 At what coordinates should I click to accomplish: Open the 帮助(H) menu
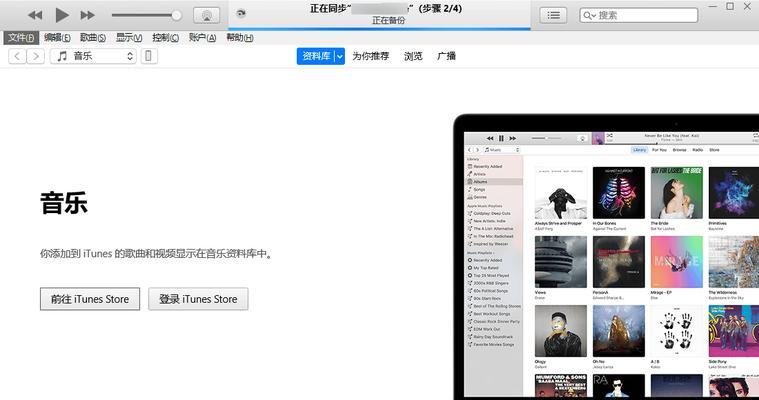click(x=240, y=37)
